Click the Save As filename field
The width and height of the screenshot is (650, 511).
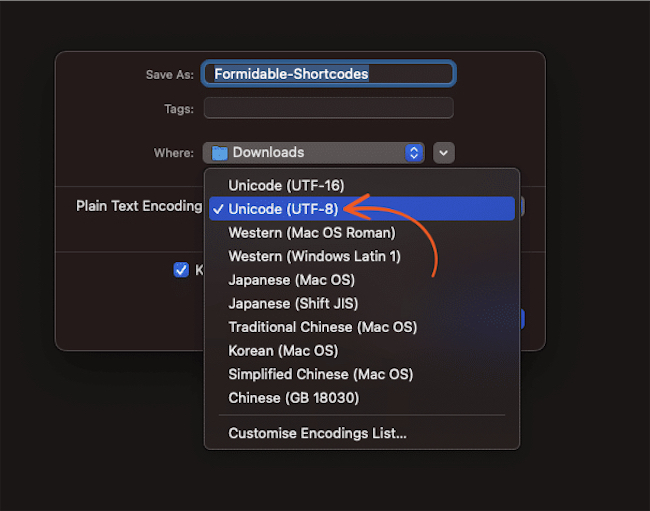tap(329, 74)
